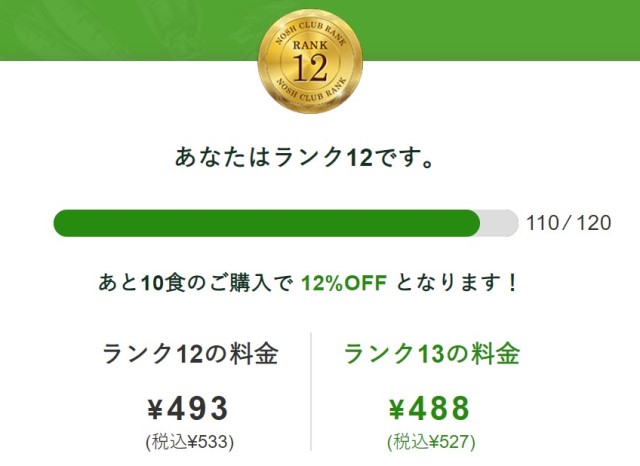Click the (税込¥533) tax-included note

pyautogui.click(x=190, y=442)
